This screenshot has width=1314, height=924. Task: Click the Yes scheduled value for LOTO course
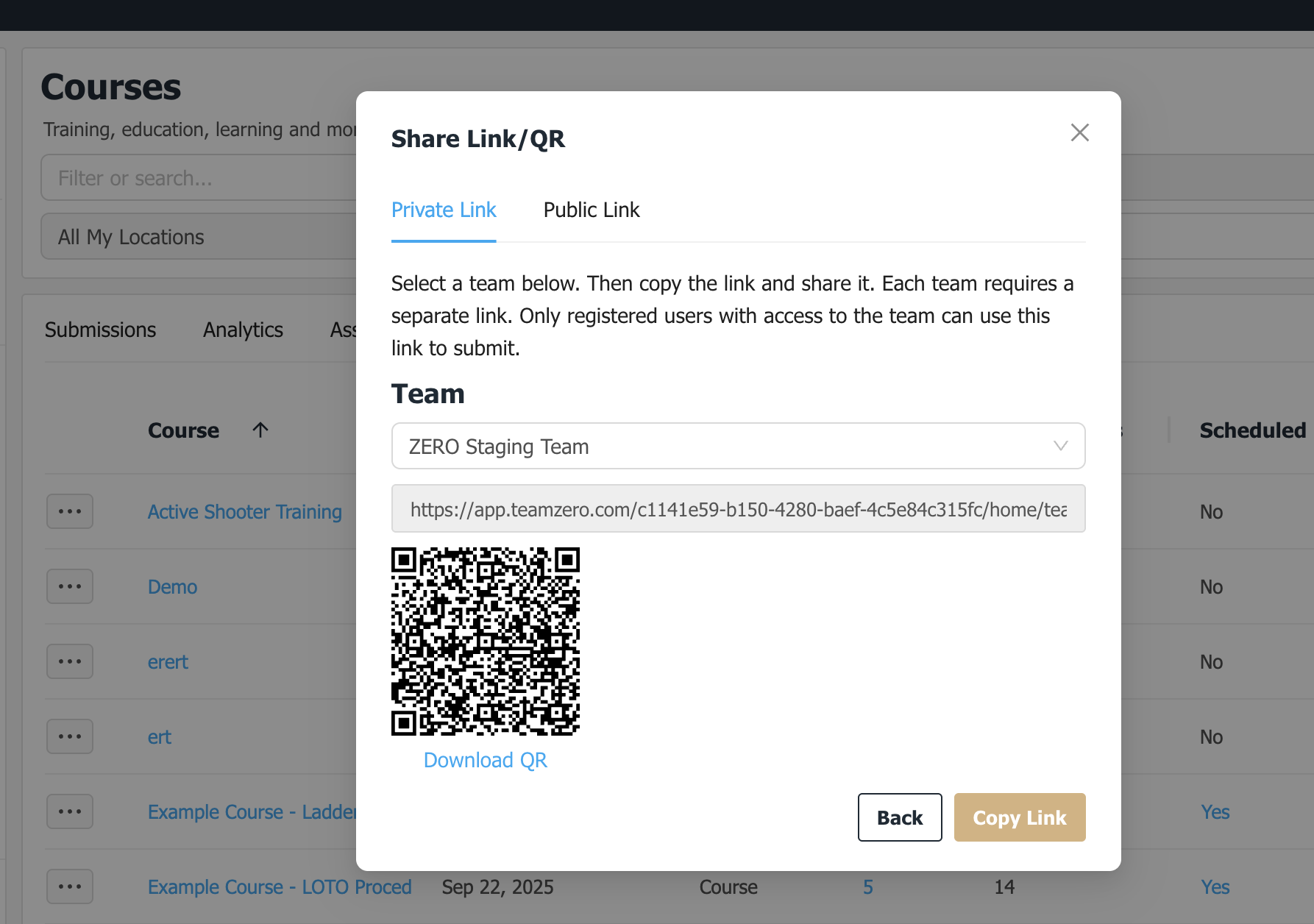[1215, 887]
